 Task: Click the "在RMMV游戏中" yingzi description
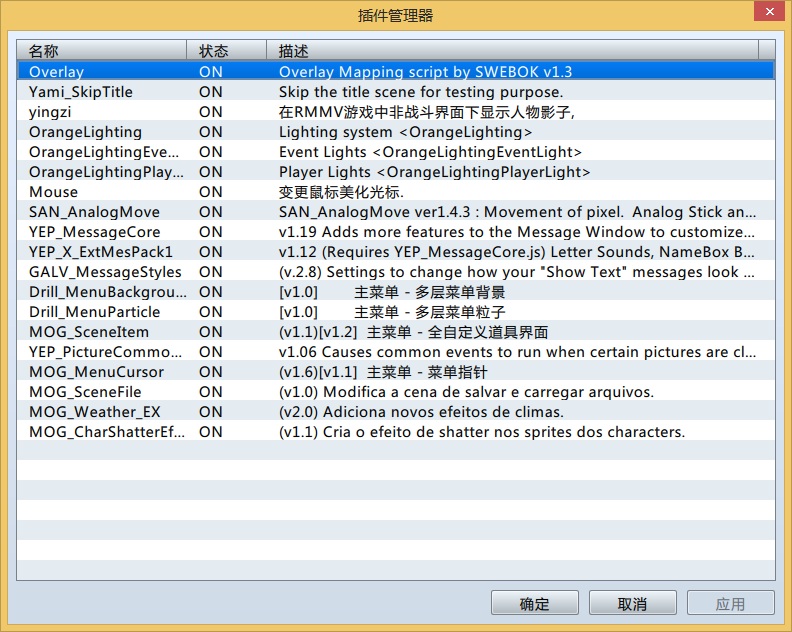coord(427,112)
